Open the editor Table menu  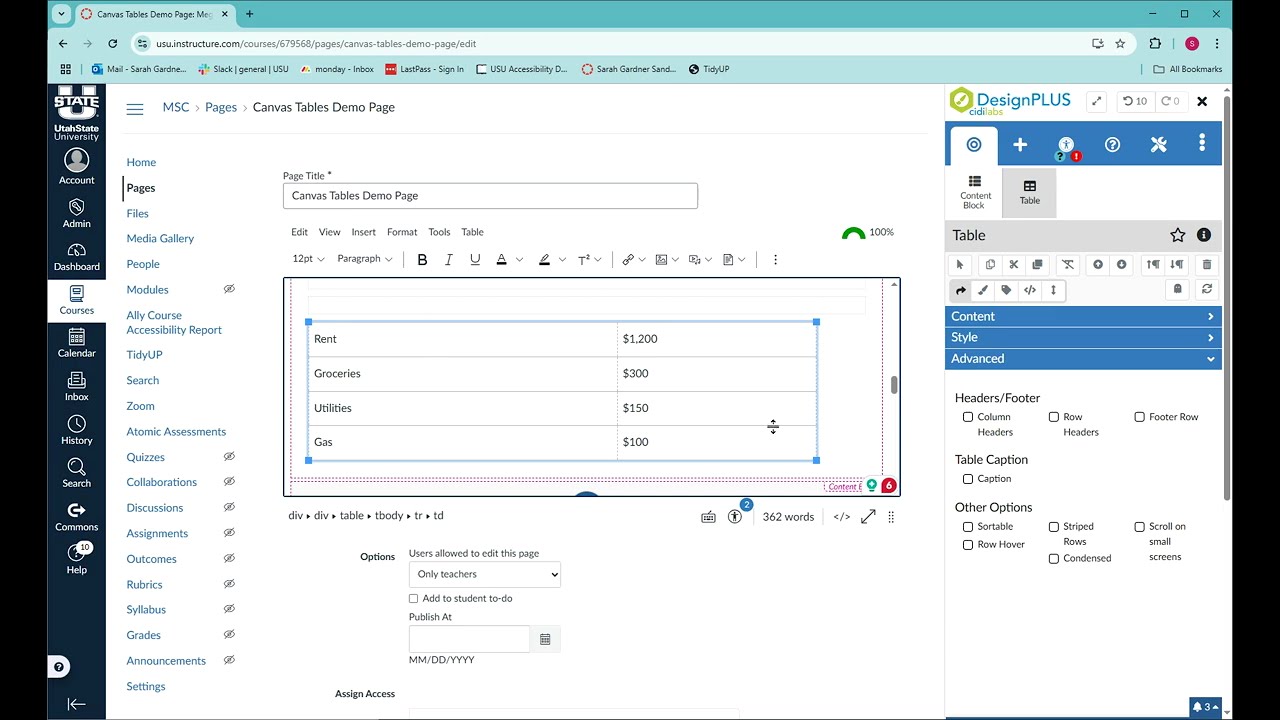coord(472,232)
